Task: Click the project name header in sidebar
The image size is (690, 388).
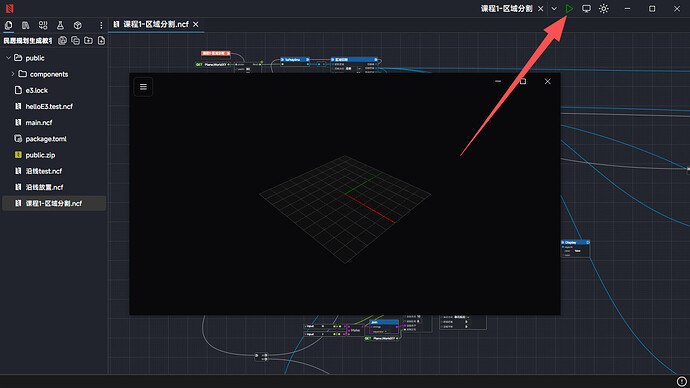Action: pyautogui.click(x=28, y=40)
